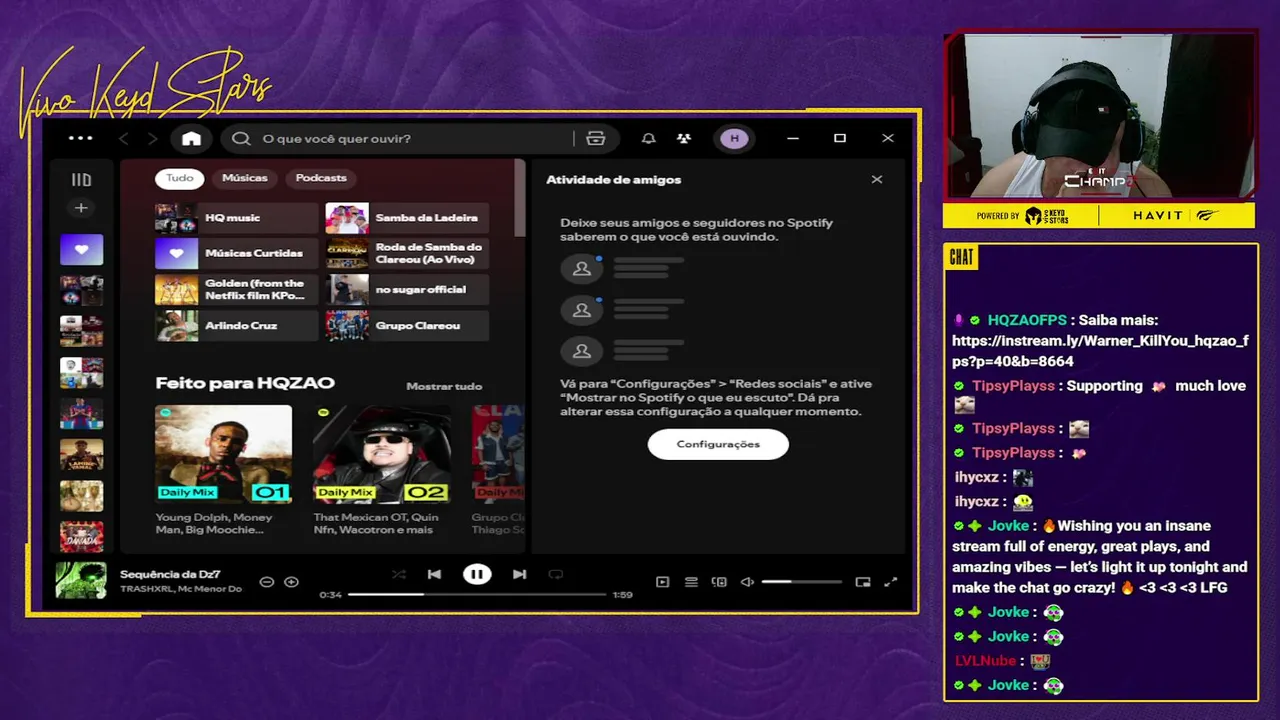Pause the current song
Viewport: 1280px width, 720px height.
[477, 574]
